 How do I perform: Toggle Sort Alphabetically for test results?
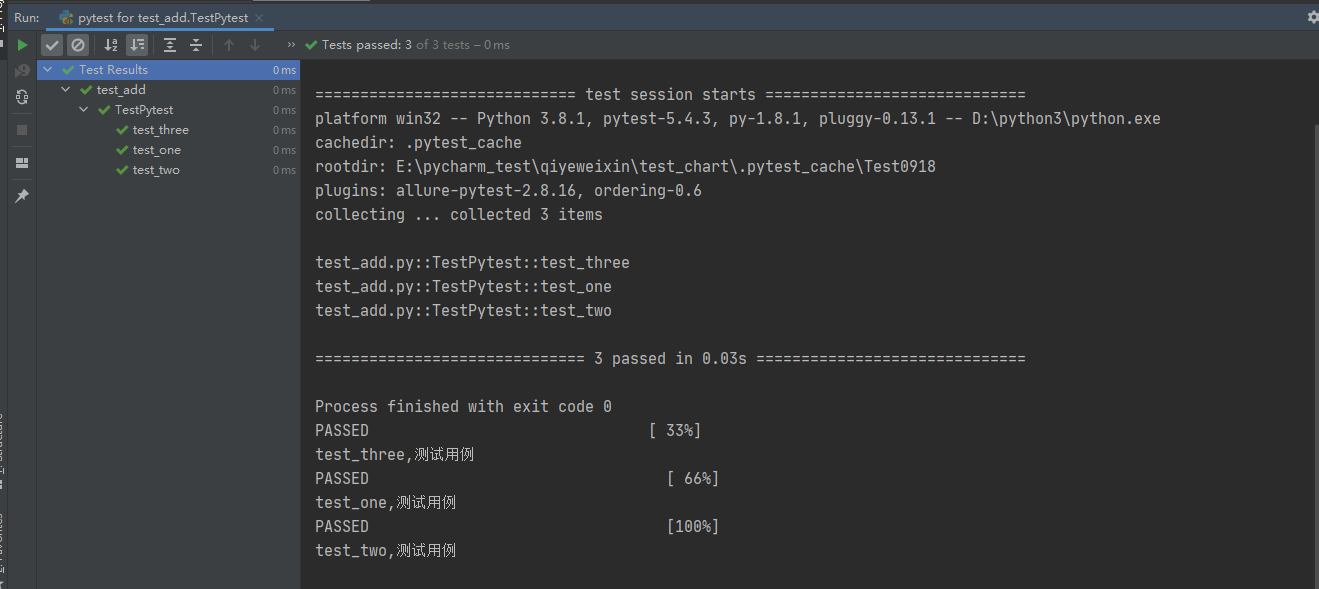click(111, 45)
